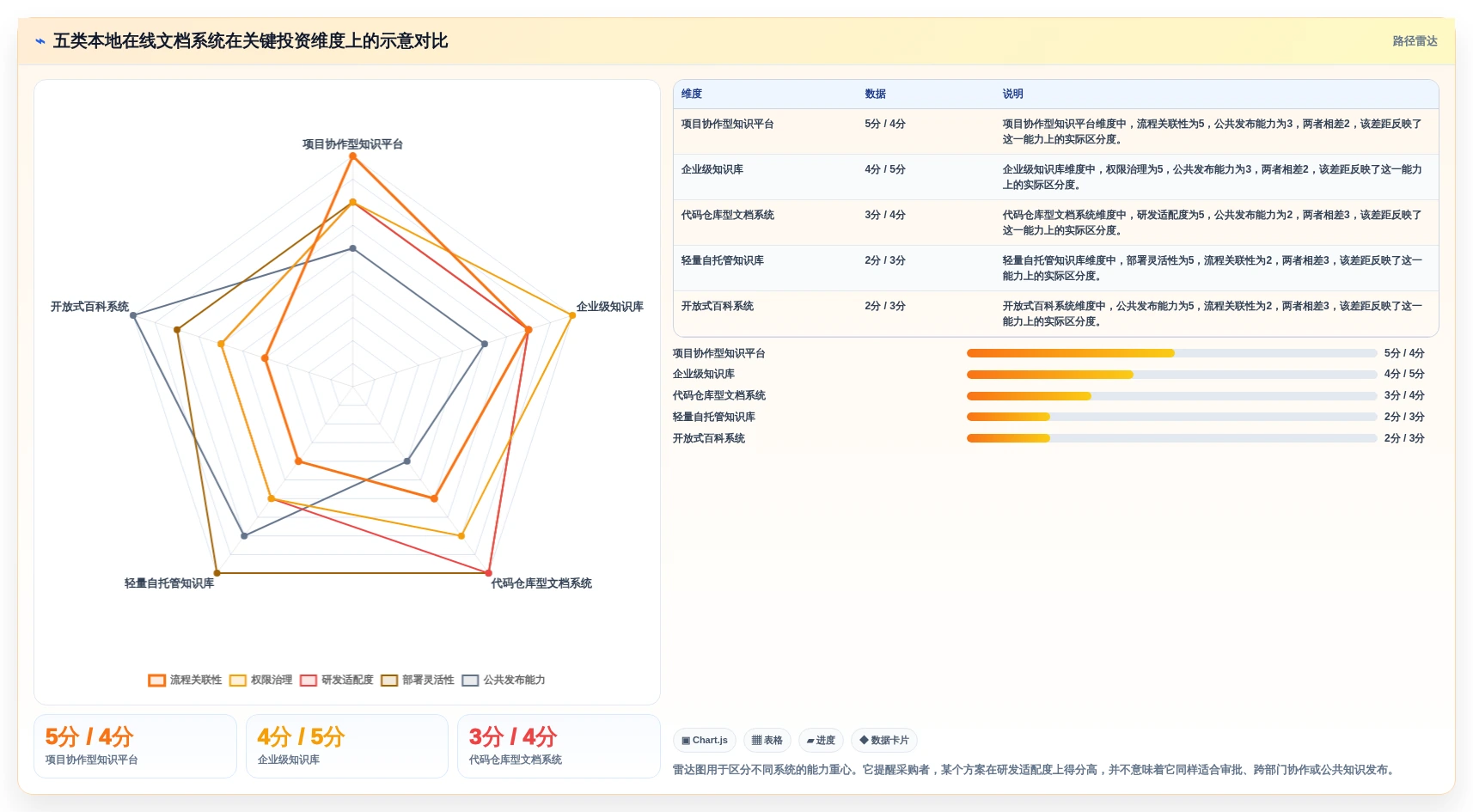Click the yellow point at 企业级知识库 vertex
The height and width of the screenshot is (812, 1473).
click(x=572, y=315)
